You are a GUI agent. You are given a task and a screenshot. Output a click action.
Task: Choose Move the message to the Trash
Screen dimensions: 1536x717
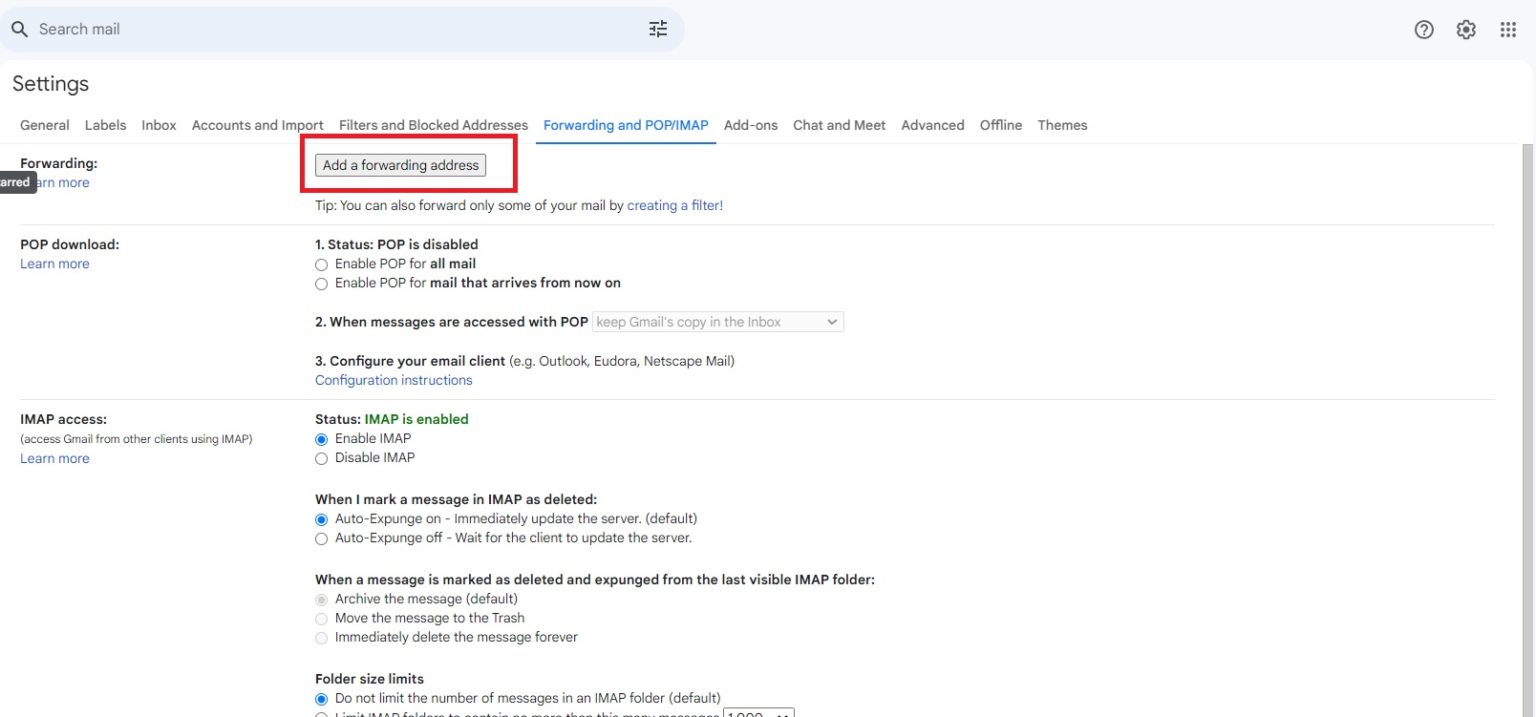point(321,618)
